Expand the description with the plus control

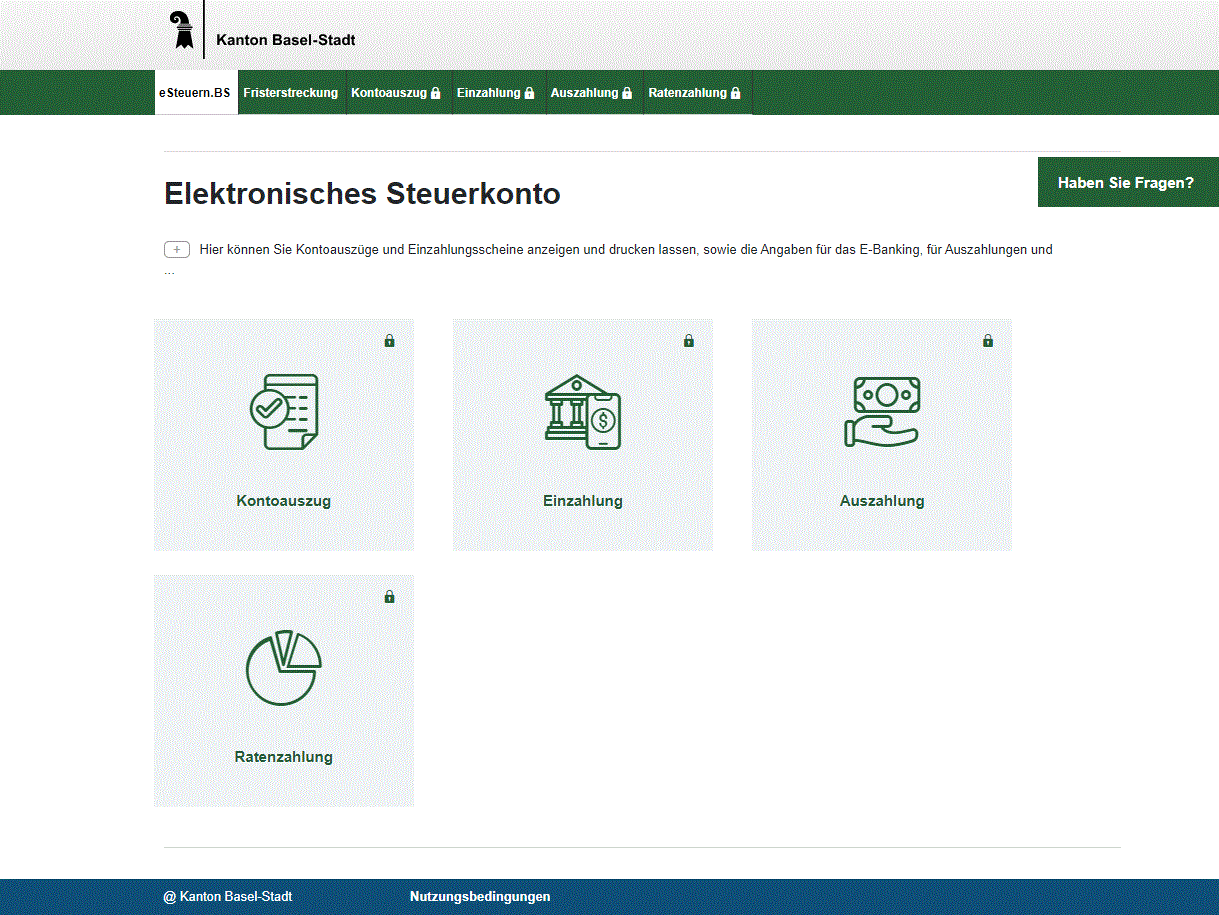(177, 249)
